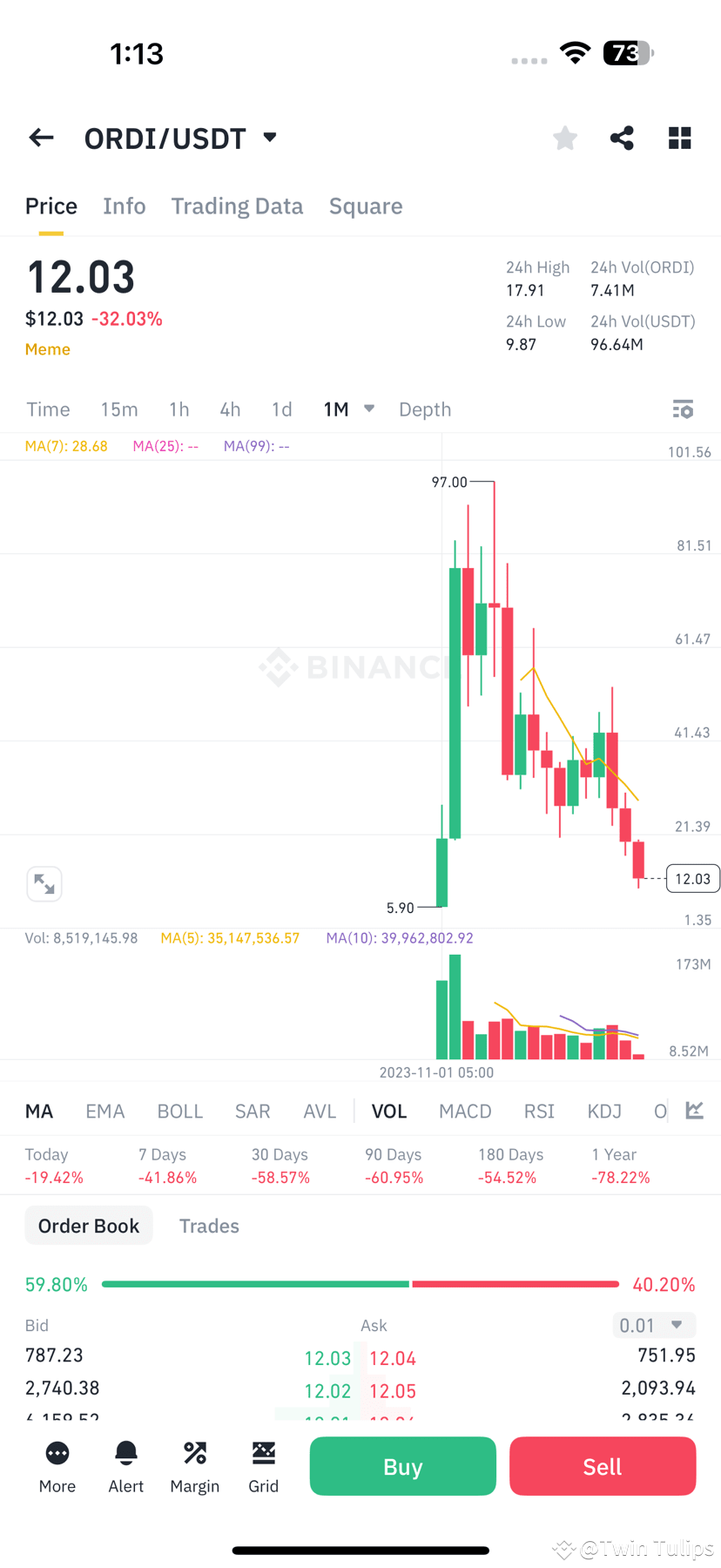Open the ORDI/USDT pair selector dropdown
This screenshot has width=721, height=1568.
coord(268,138)
